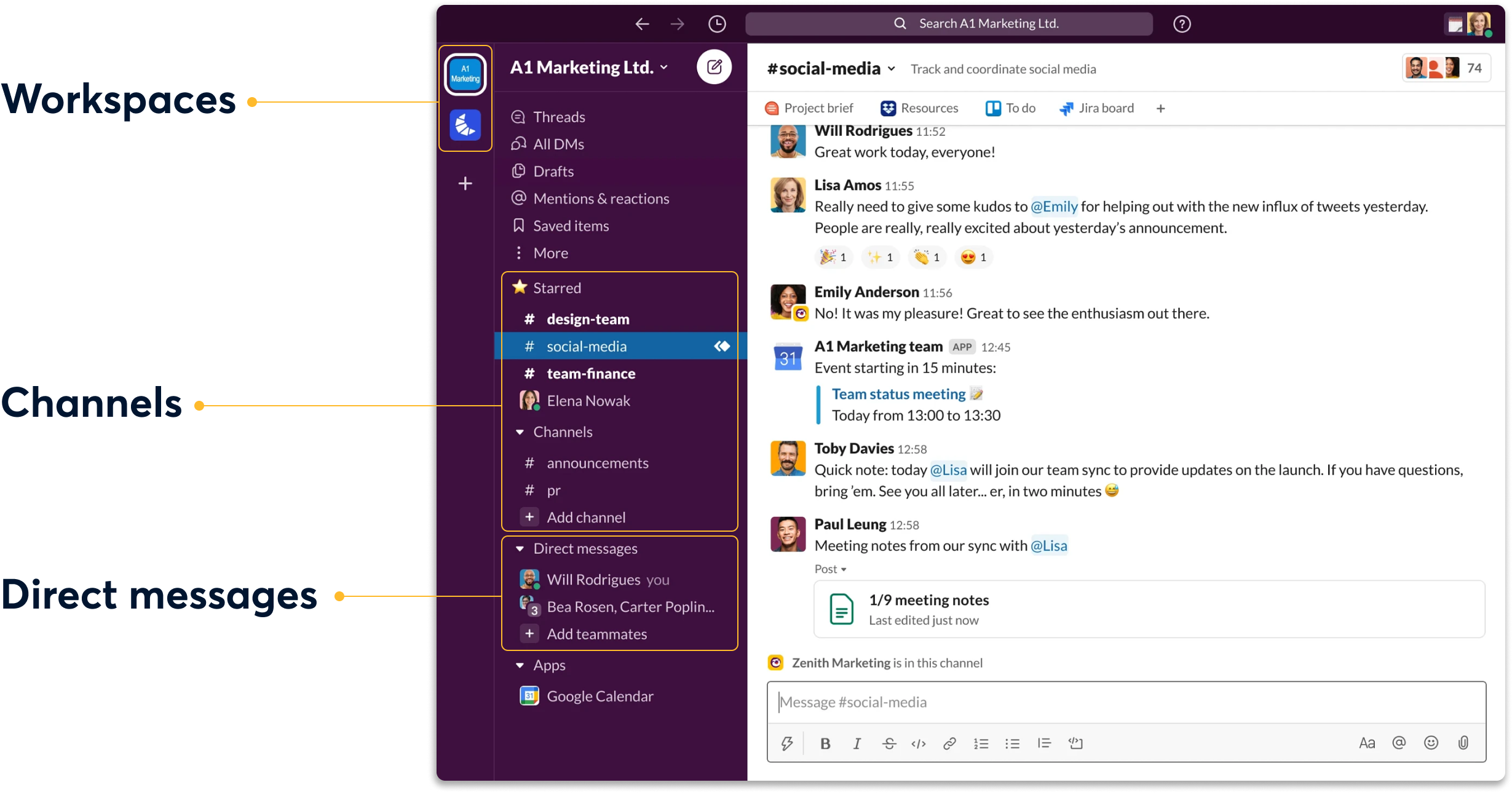The height and width of the screenshot is (793, 1512).
Task: Attach a file with the paperclip icon
Action: 1462,743
